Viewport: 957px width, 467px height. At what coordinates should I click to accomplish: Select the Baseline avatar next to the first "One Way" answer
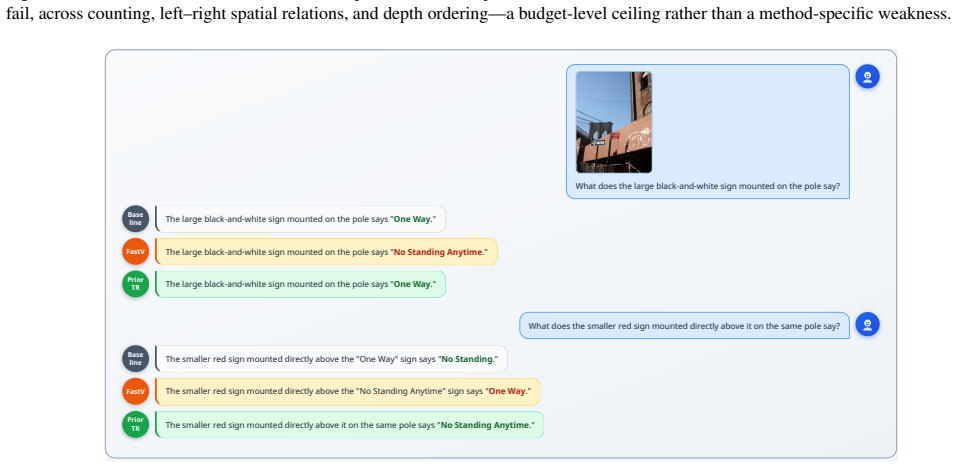135,219
